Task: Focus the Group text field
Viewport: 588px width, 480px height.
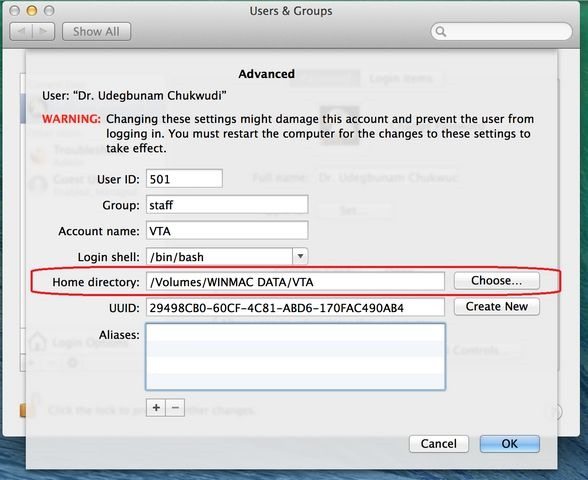Action: 227,205
